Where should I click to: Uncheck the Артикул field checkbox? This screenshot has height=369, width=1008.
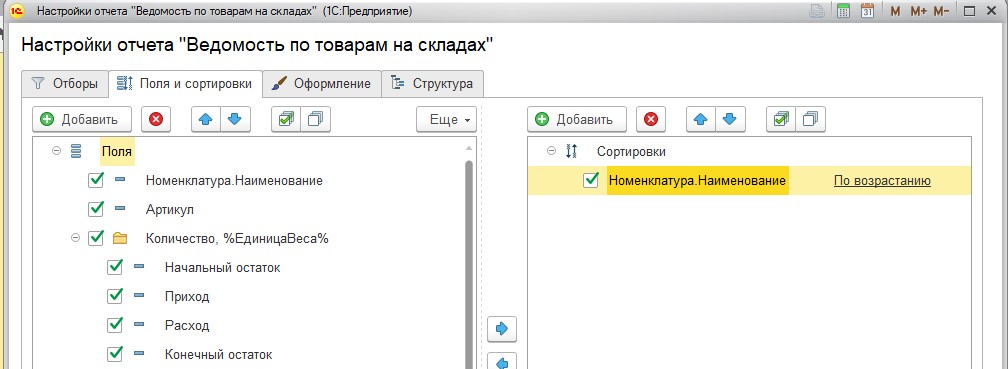[x=96, y=209]
